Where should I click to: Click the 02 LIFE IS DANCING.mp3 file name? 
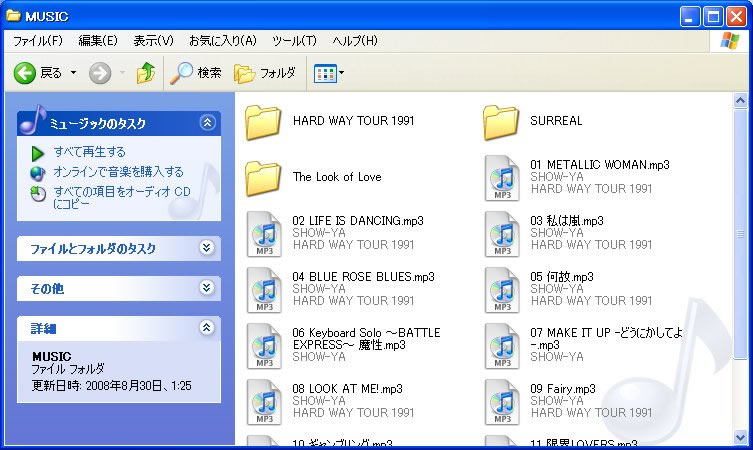[x=358, y=221]
